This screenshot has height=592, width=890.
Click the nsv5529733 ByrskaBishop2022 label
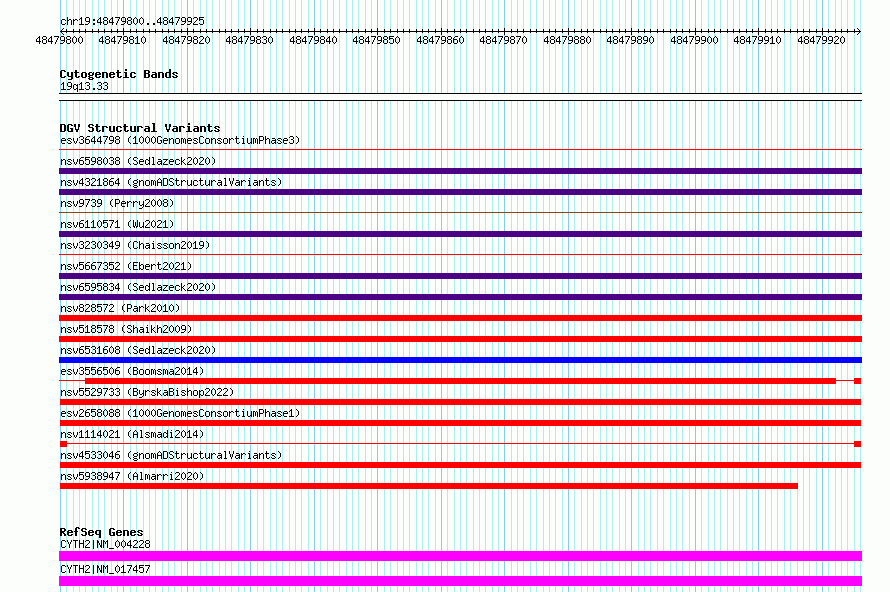tap(147, 392)
